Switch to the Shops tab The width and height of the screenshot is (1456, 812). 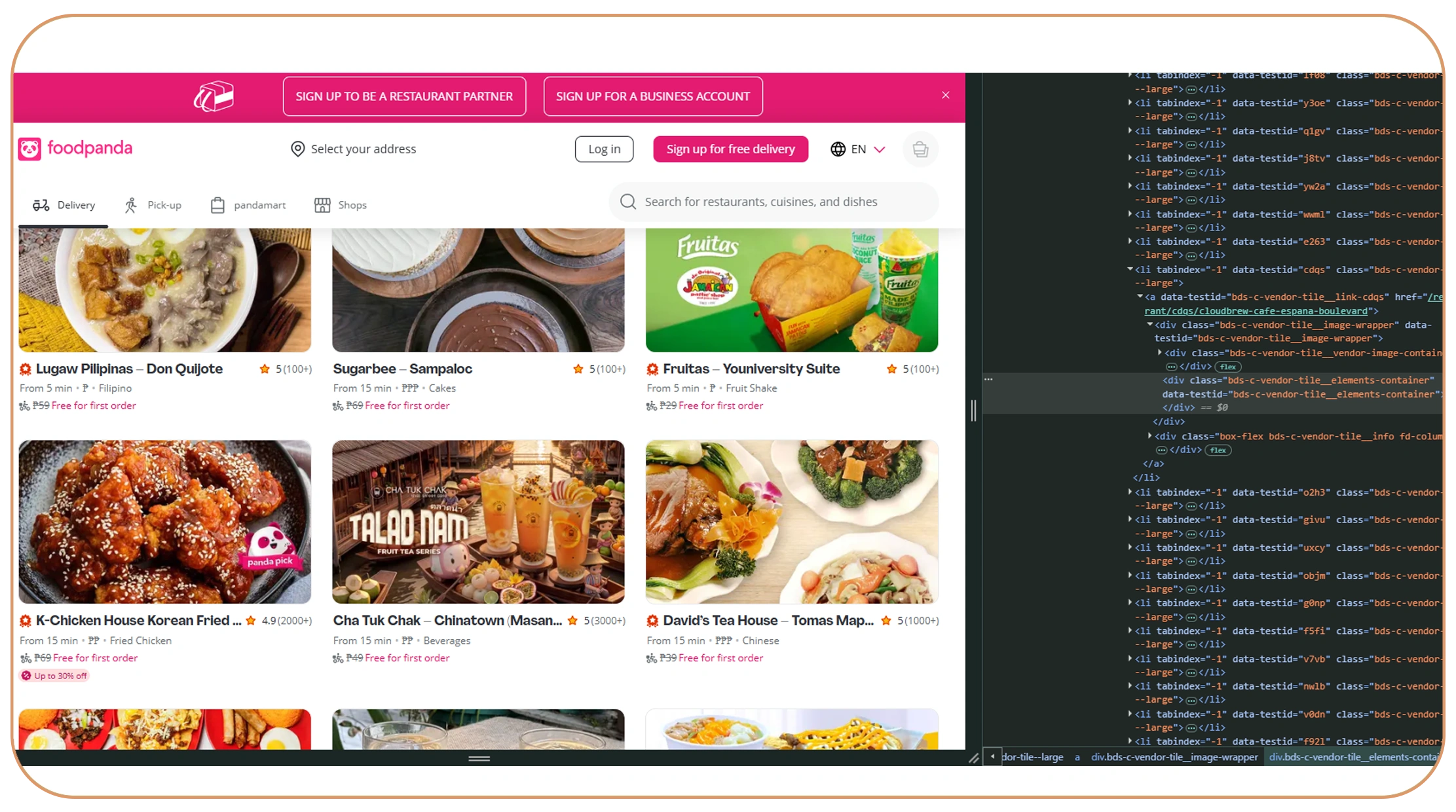tap(341, 206)
